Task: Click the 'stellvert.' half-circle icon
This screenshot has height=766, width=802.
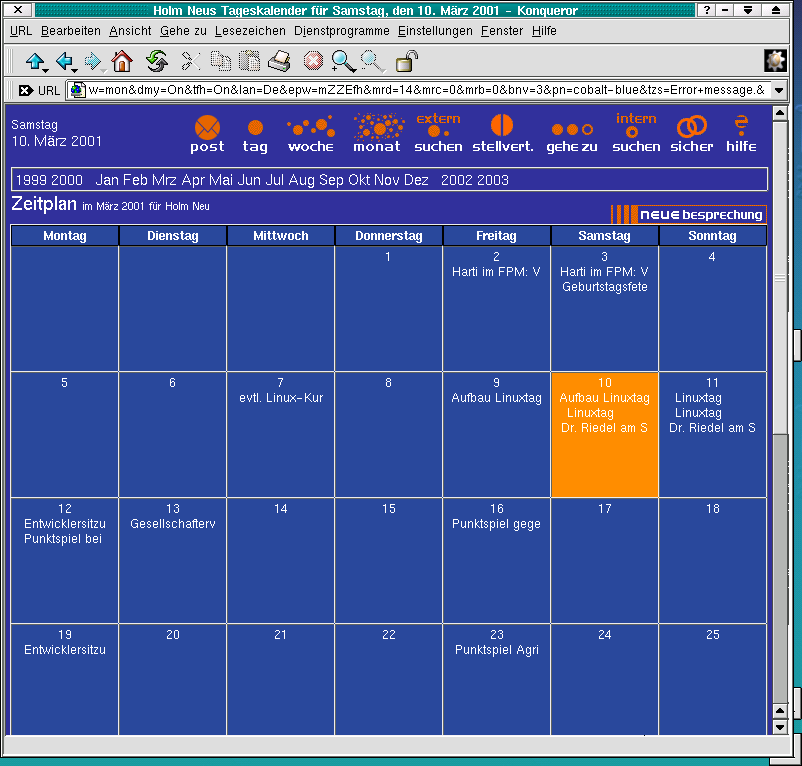Action: pos(502,127)
